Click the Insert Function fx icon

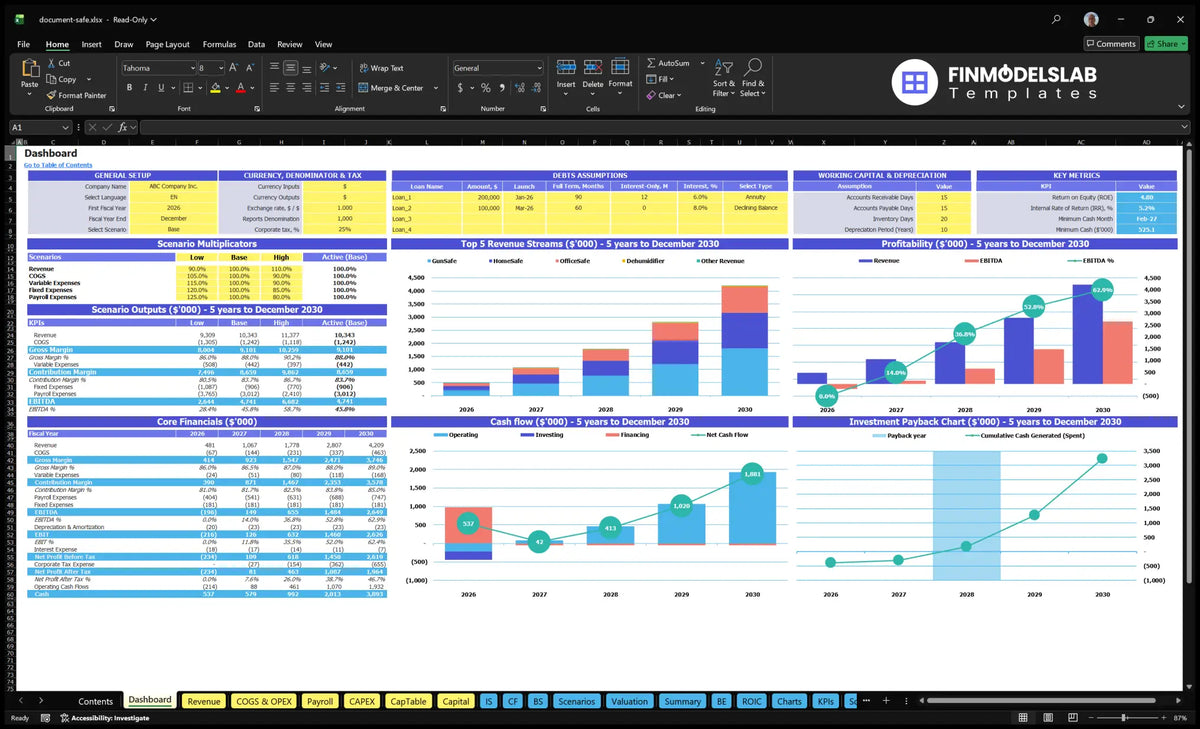[122, 127]
